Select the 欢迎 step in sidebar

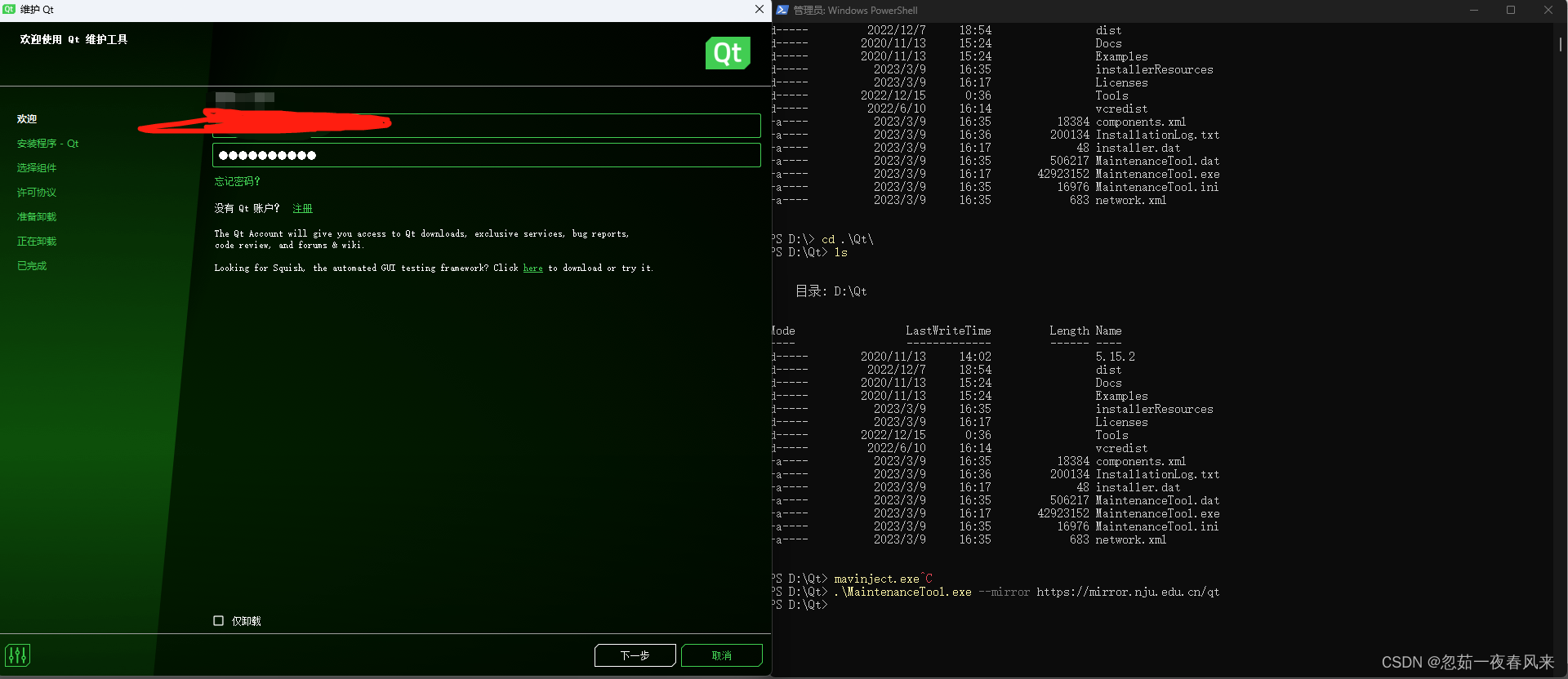(x=27, y=119)
